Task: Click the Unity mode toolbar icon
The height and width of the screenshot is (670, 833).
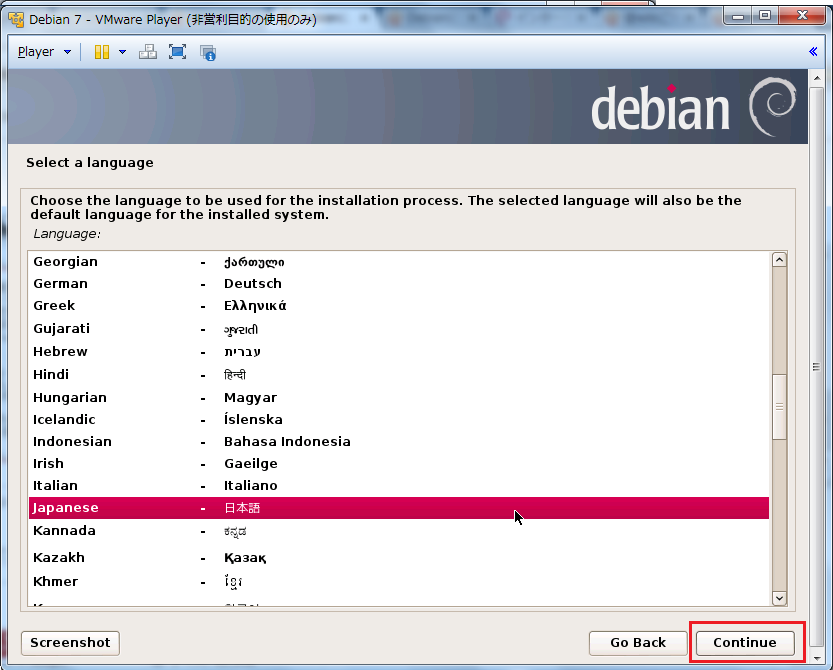Action: point(208,52)
